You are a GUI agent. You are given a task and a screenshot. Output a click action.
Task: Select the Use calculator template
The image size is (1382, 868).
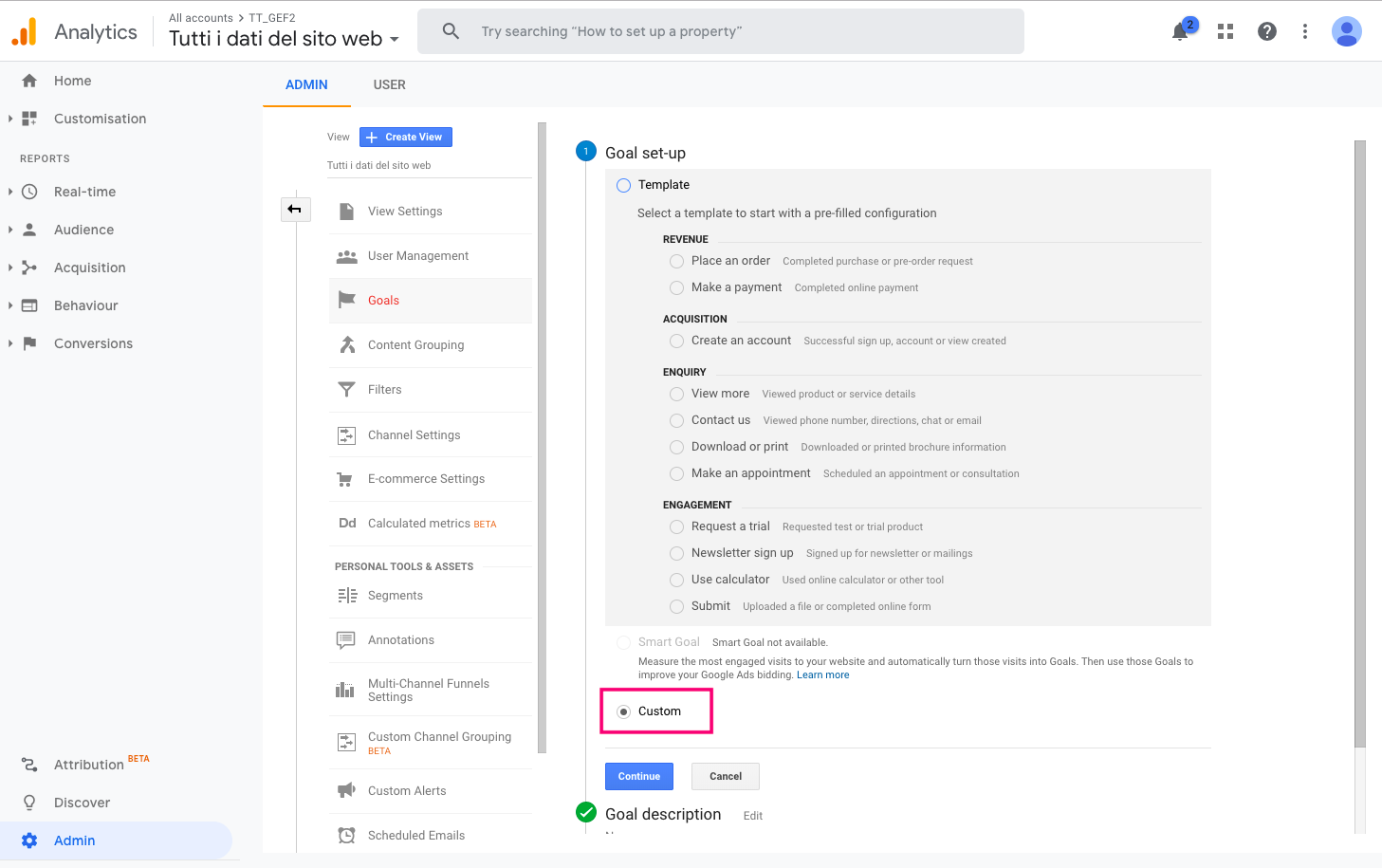tap(676, 580)
